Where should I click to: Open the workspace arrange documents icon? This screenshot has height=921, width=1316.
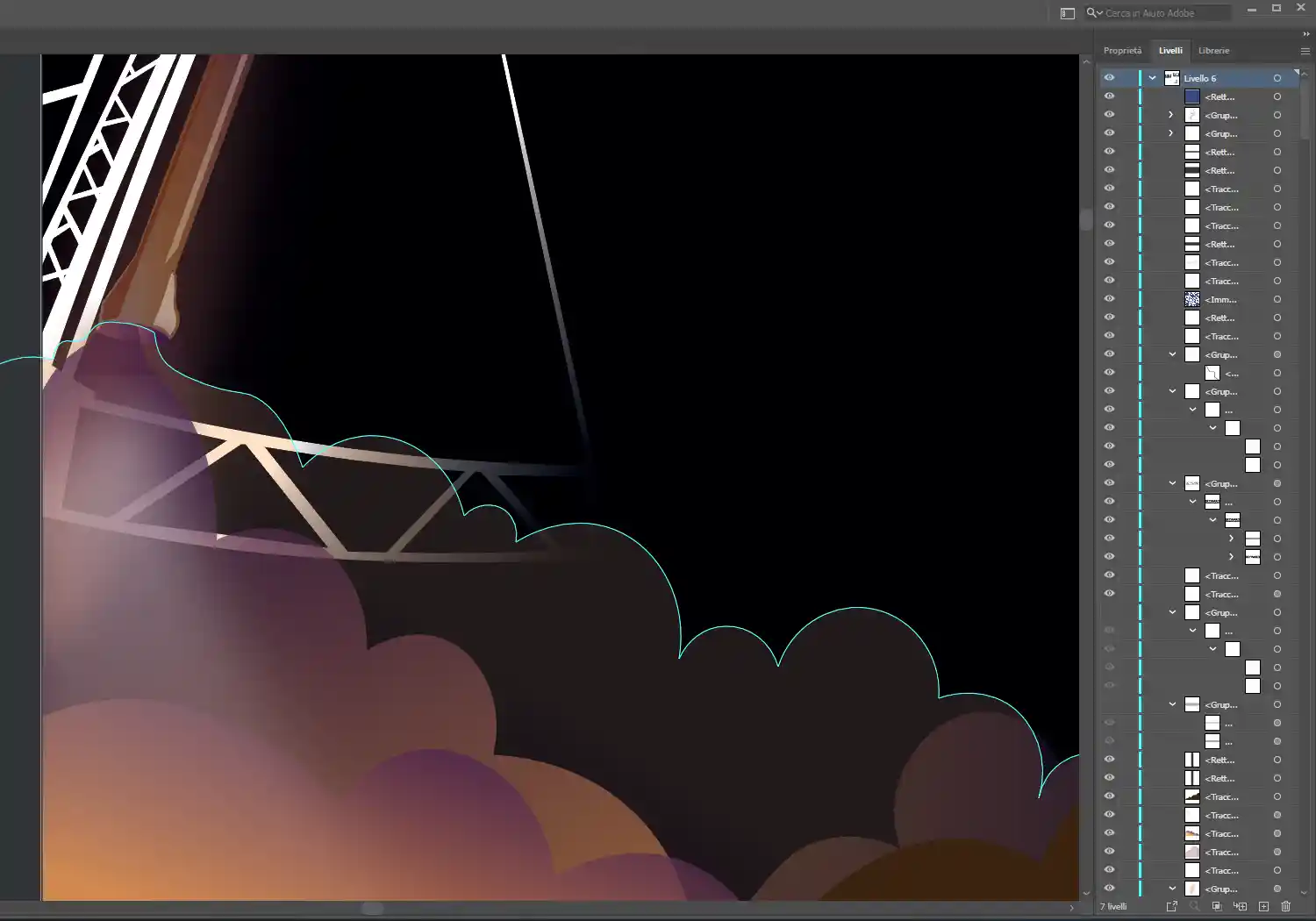(1068, 13)
